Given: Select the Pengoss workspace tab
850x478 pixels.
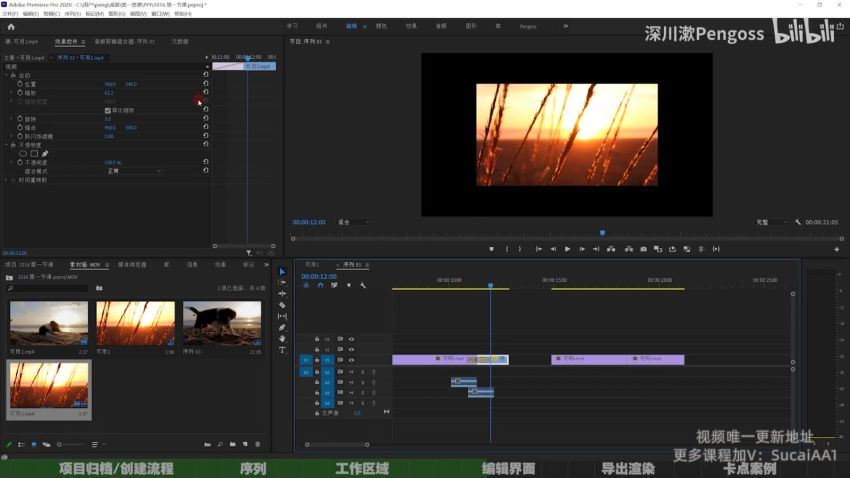Looking at the screenshot, I should coord(528,26).
